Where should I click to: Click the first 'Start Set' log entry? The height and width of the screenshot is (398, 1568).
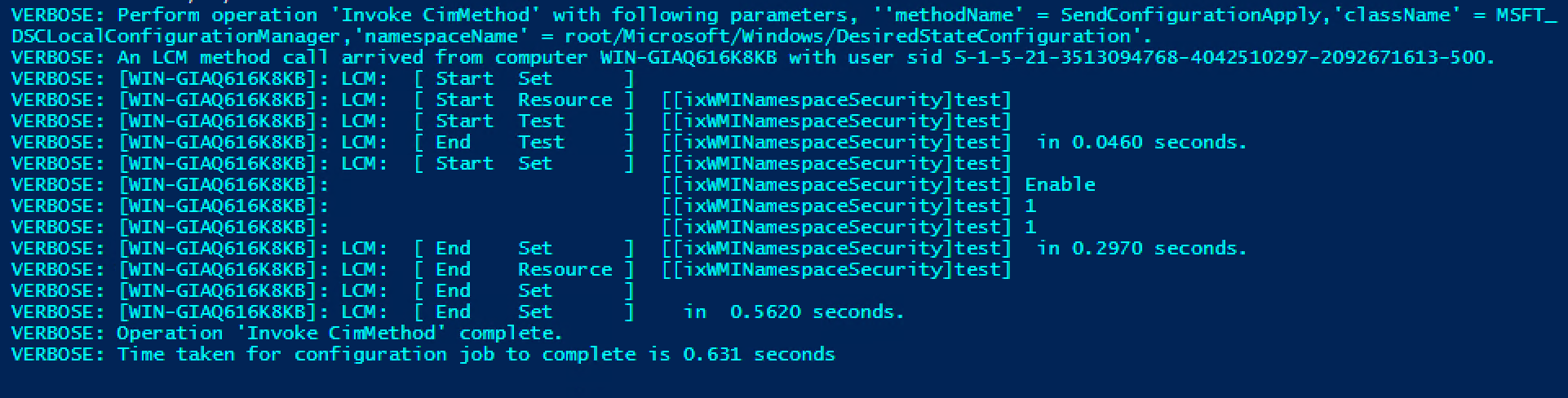click(494, 78)
